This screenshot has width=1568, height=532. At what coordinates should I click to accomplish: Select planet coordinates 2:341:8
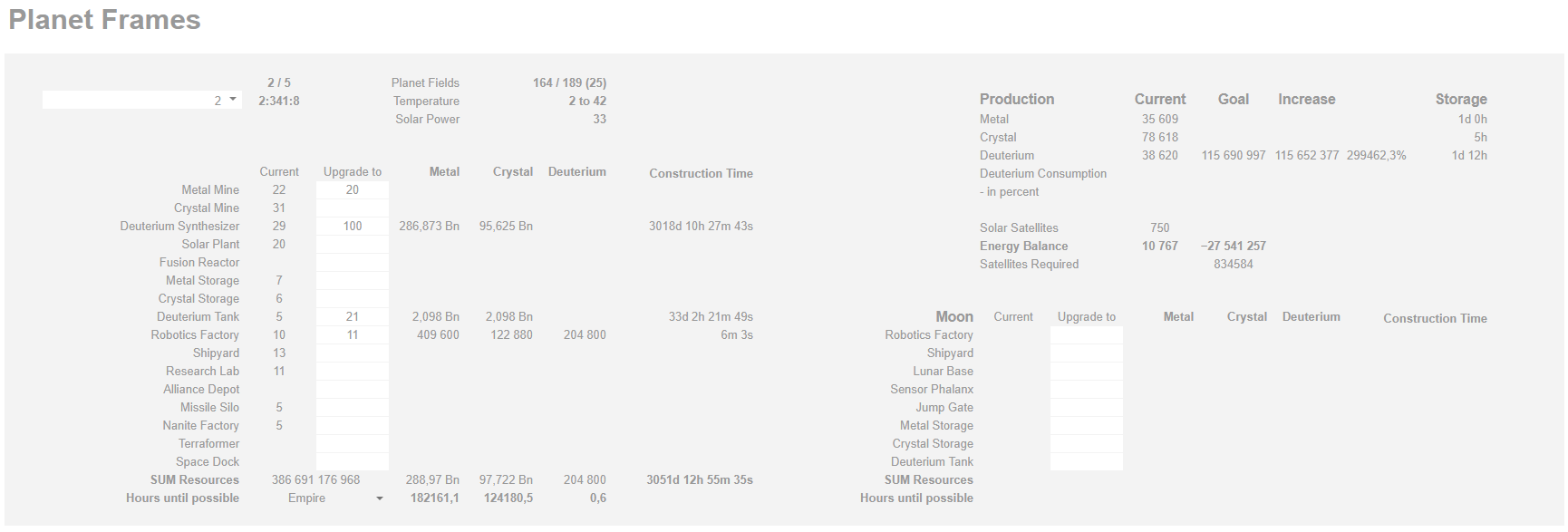click(x=279, y=102)
